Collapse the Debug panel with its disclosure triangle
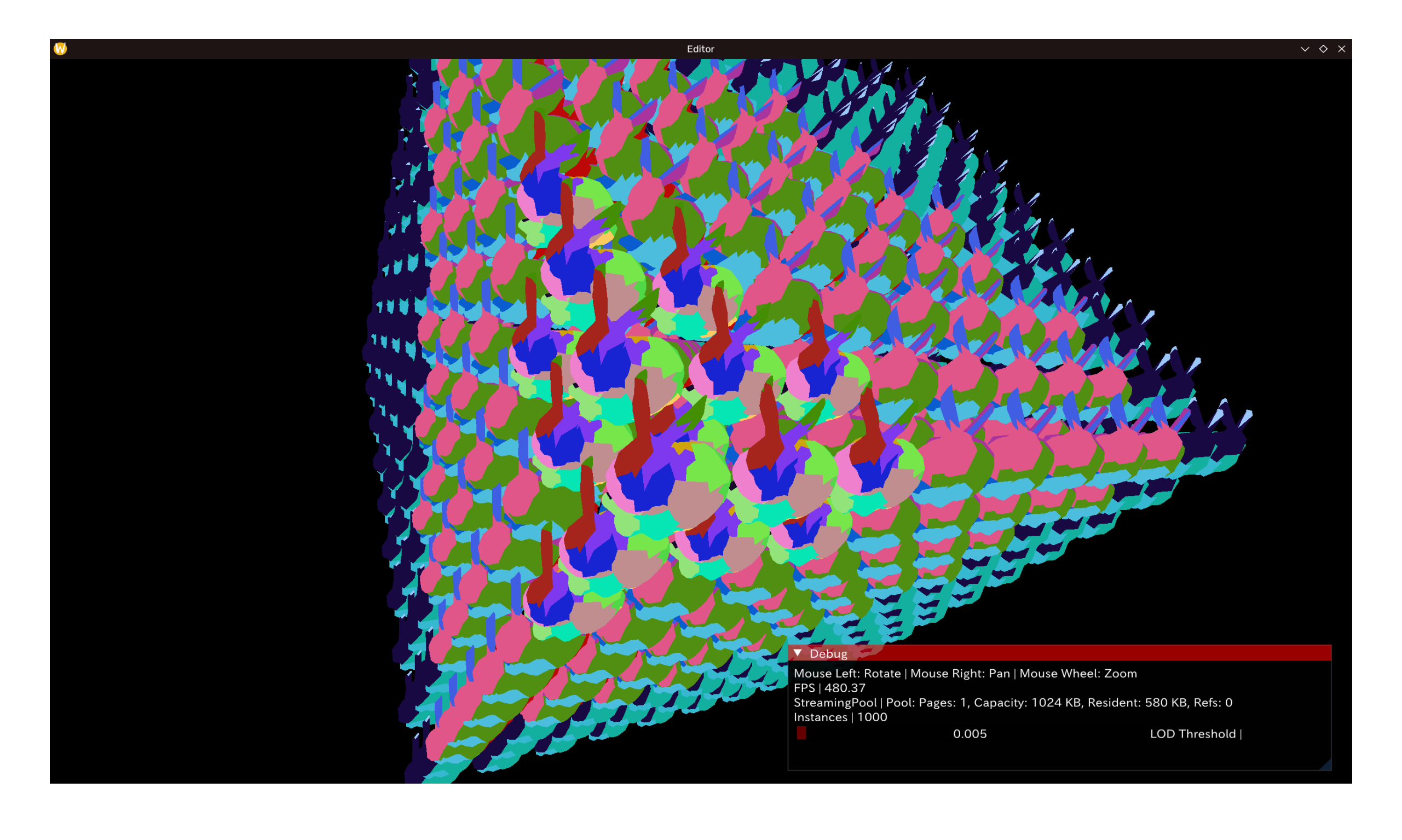1402x840 pixels. coord(799,653)
